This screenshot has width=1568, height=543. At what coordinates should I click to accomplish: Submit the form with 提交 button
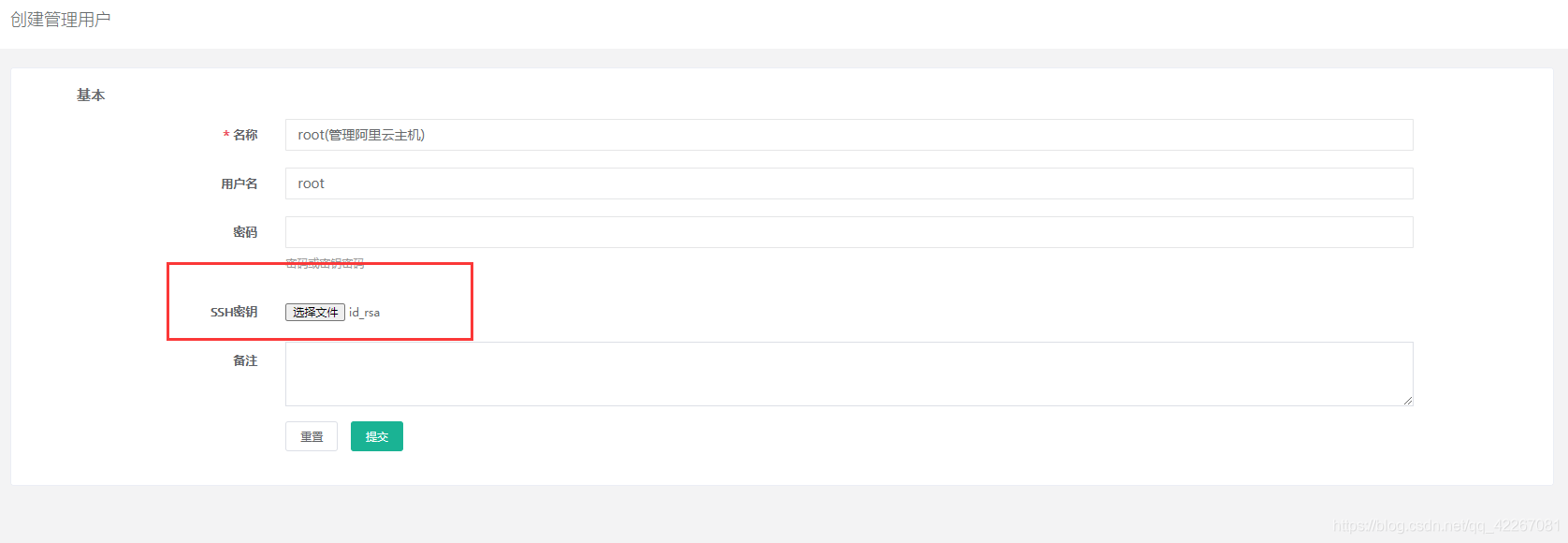(376, 436)
